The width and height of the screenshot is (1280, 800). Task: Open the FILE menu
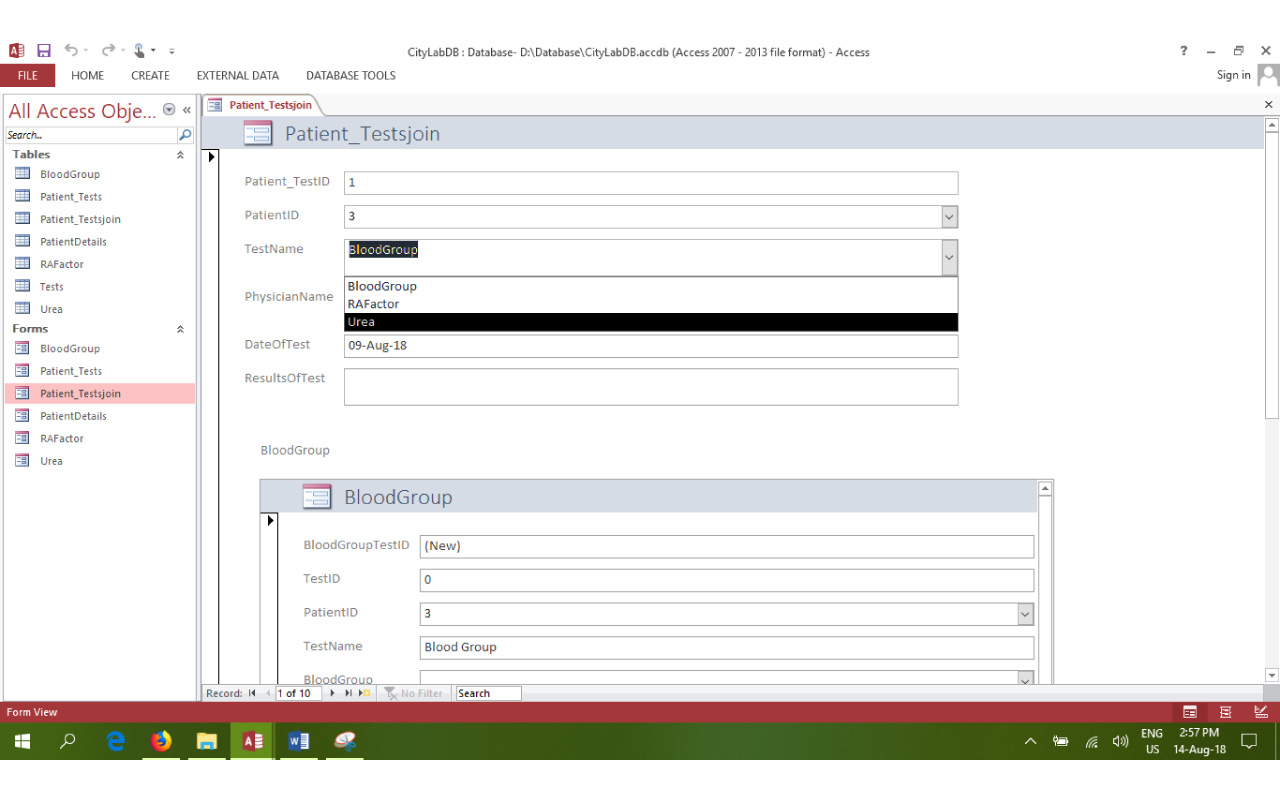27,75
